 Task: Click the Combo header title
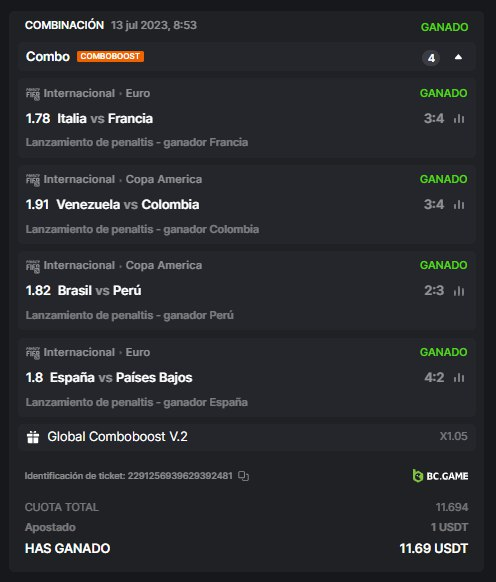click(x=48, y=56)
